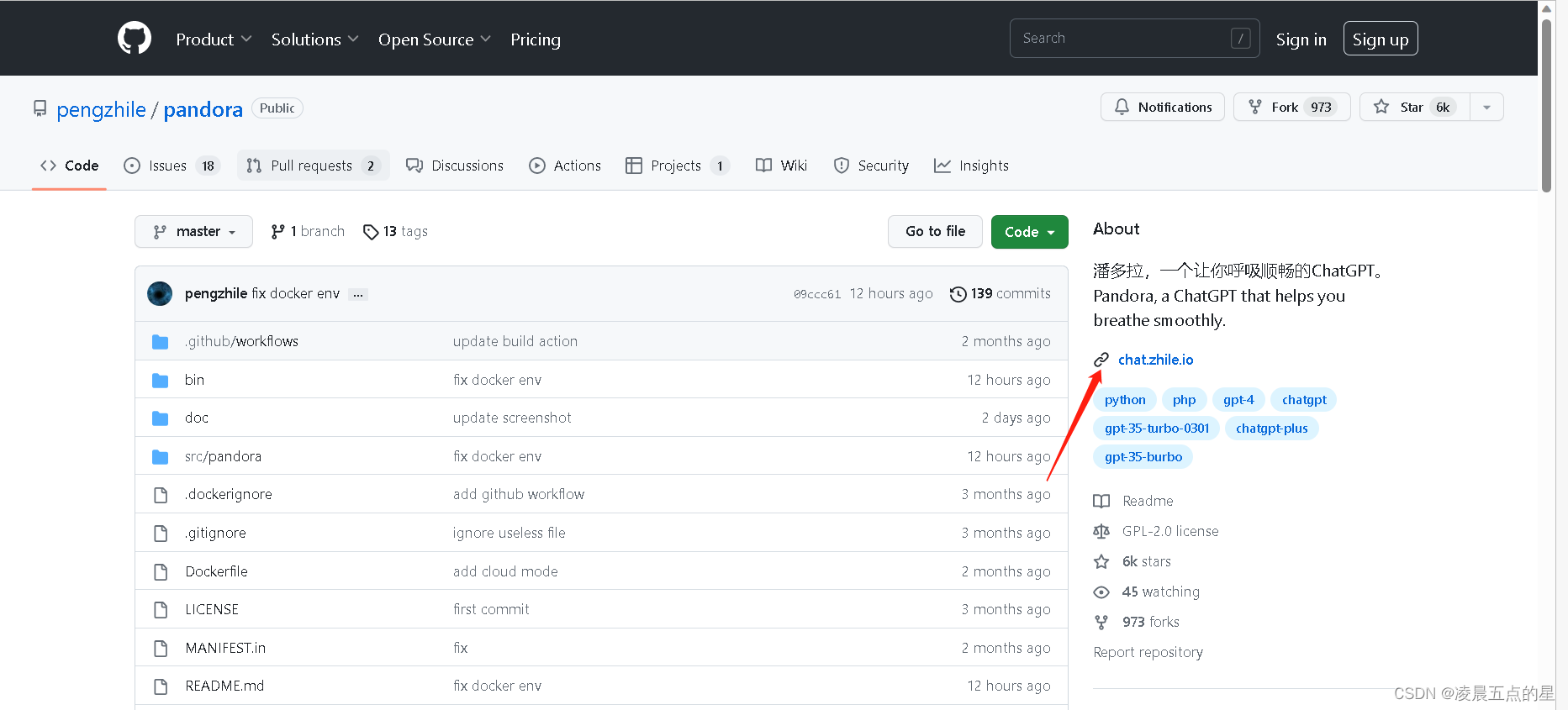
Task: Open the LICENSE file
Action: (x=212, y=609)
